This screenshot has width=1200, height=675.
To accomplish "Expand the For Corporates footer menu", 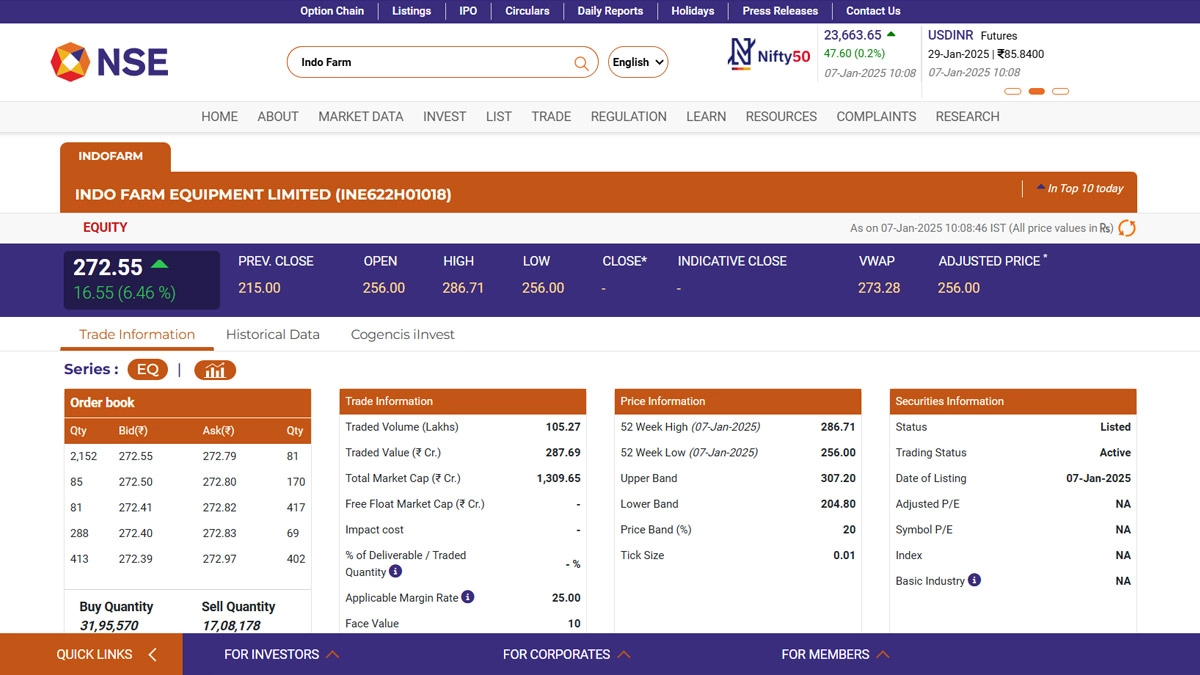I will coord(566,654).
